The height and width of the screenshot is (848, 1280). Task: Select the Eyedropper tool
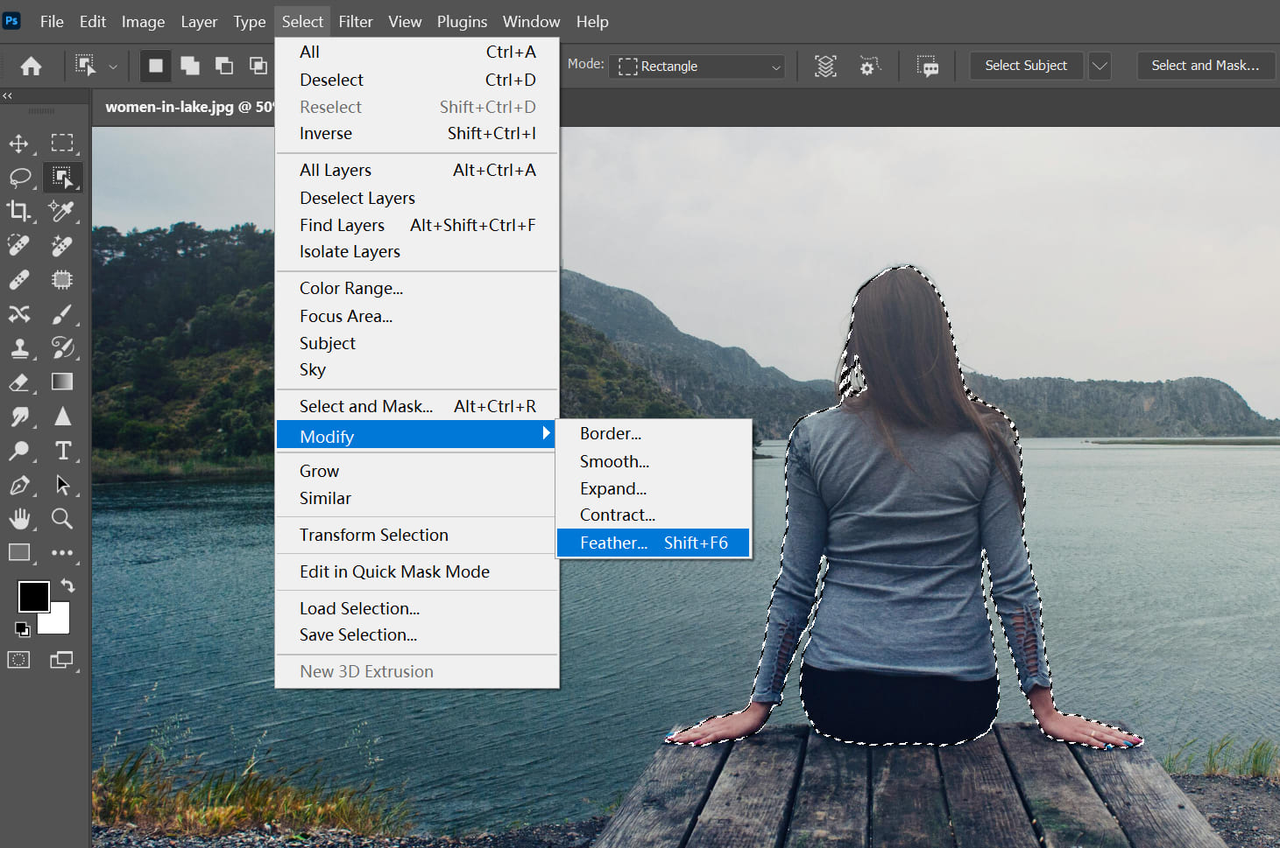coord(62,211)
